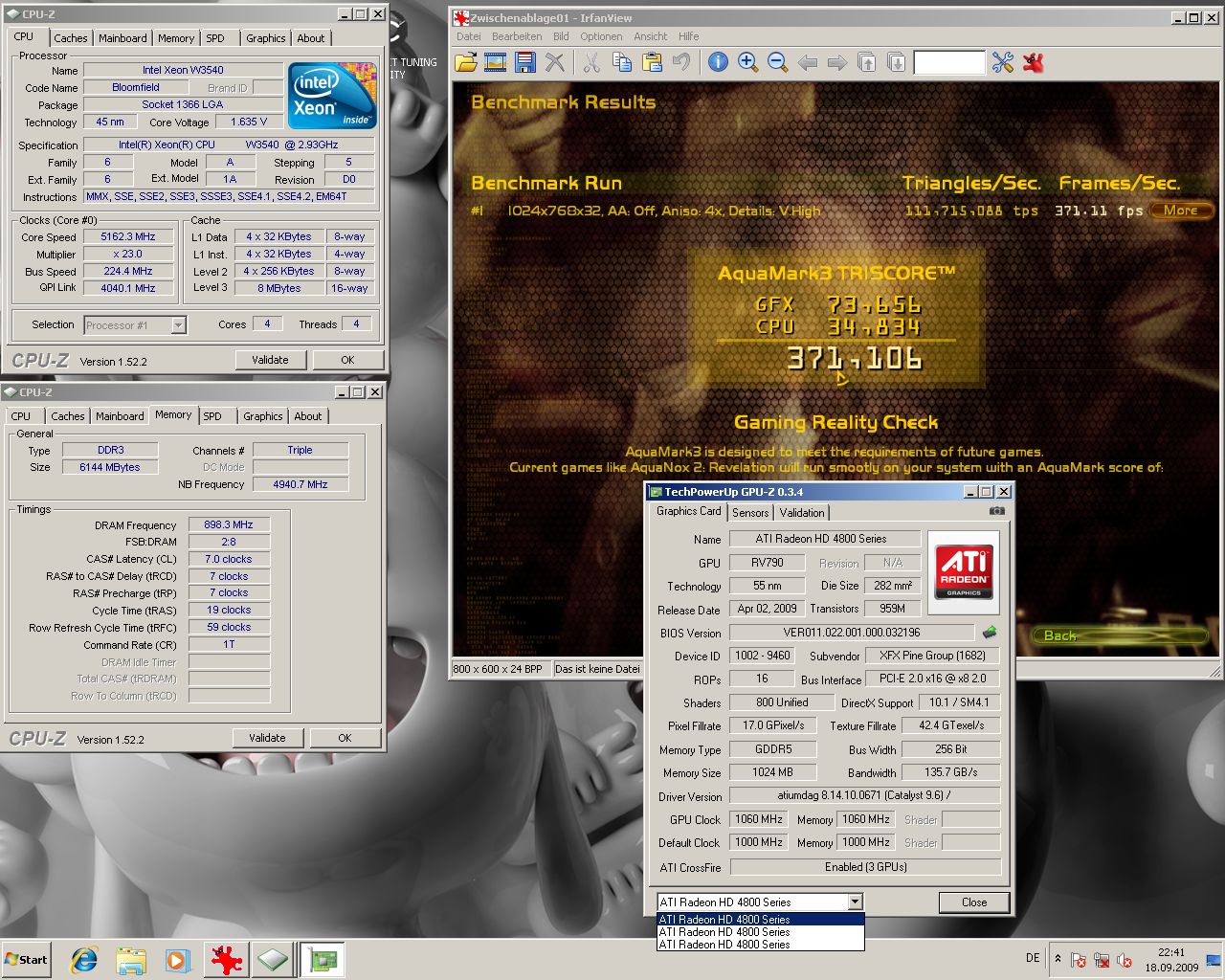Open the Bearbeiten menu in IrfanView
This screenshot has height=980, width=1225.
tap(517, 36)
